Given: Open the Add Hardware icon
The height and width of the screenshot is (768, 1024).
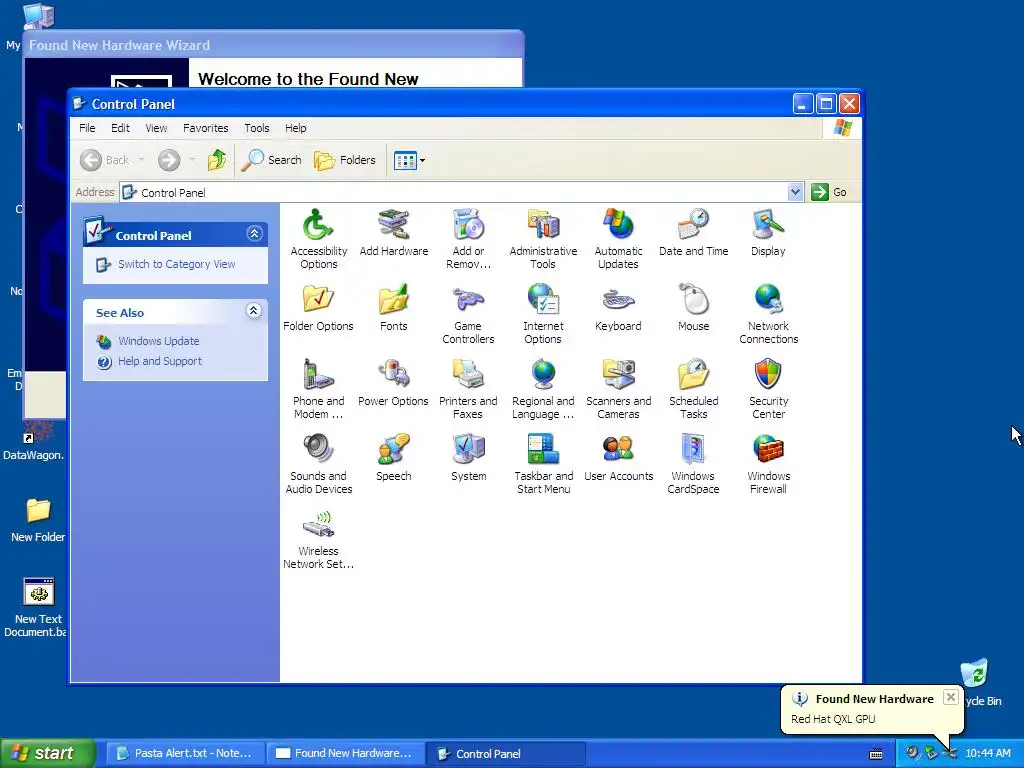Looking at the screenshot, I should click(393, 232).
